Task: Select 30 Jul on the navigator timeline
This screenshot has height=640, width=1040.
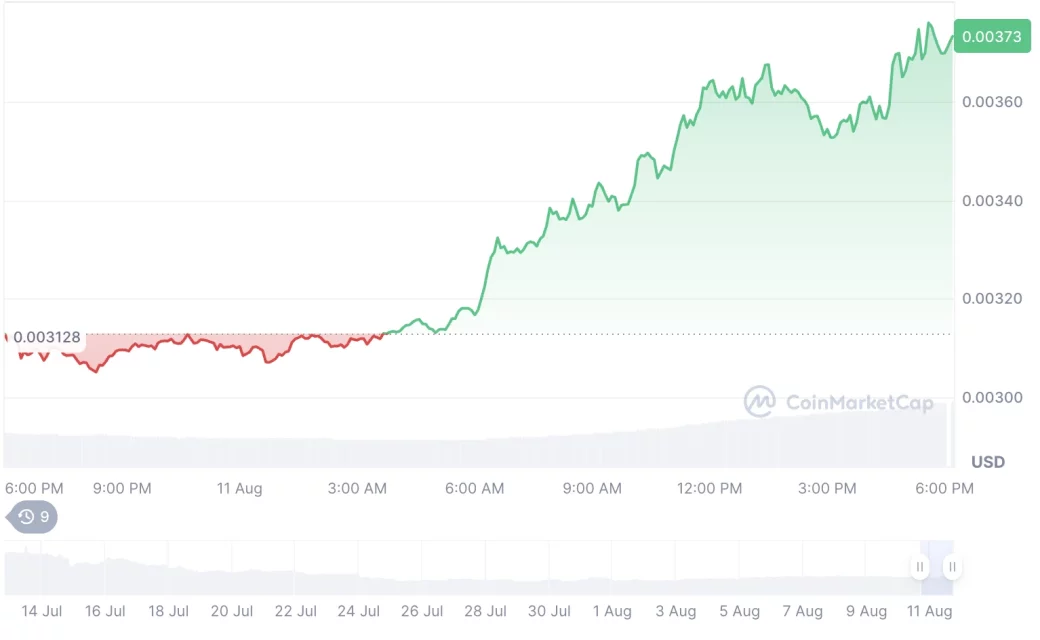Action: pyautogui.click(x=549, y=611)
